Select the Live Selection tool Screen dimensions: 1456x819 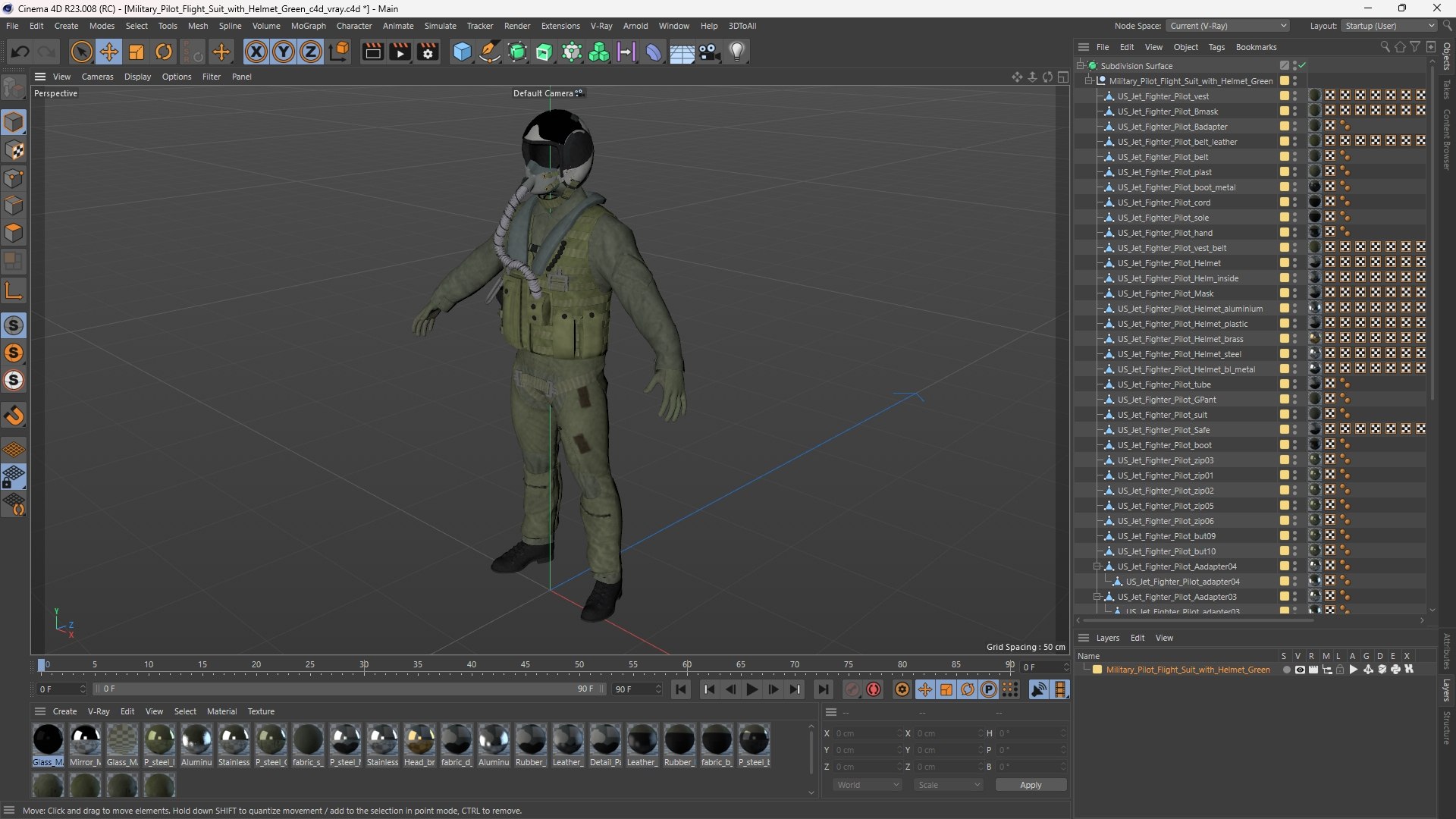pyautogui.click(x=81, y=52)
